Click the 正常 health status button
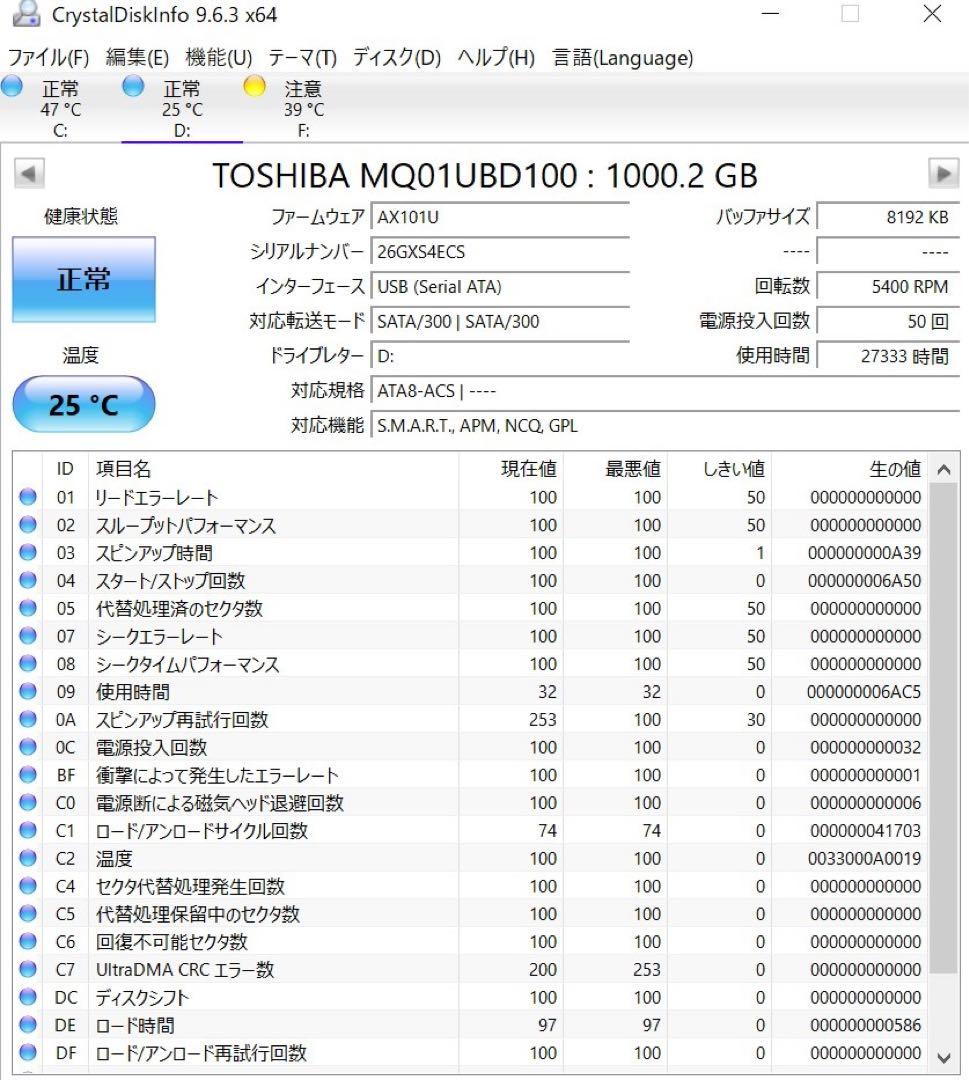 point(84,280)
